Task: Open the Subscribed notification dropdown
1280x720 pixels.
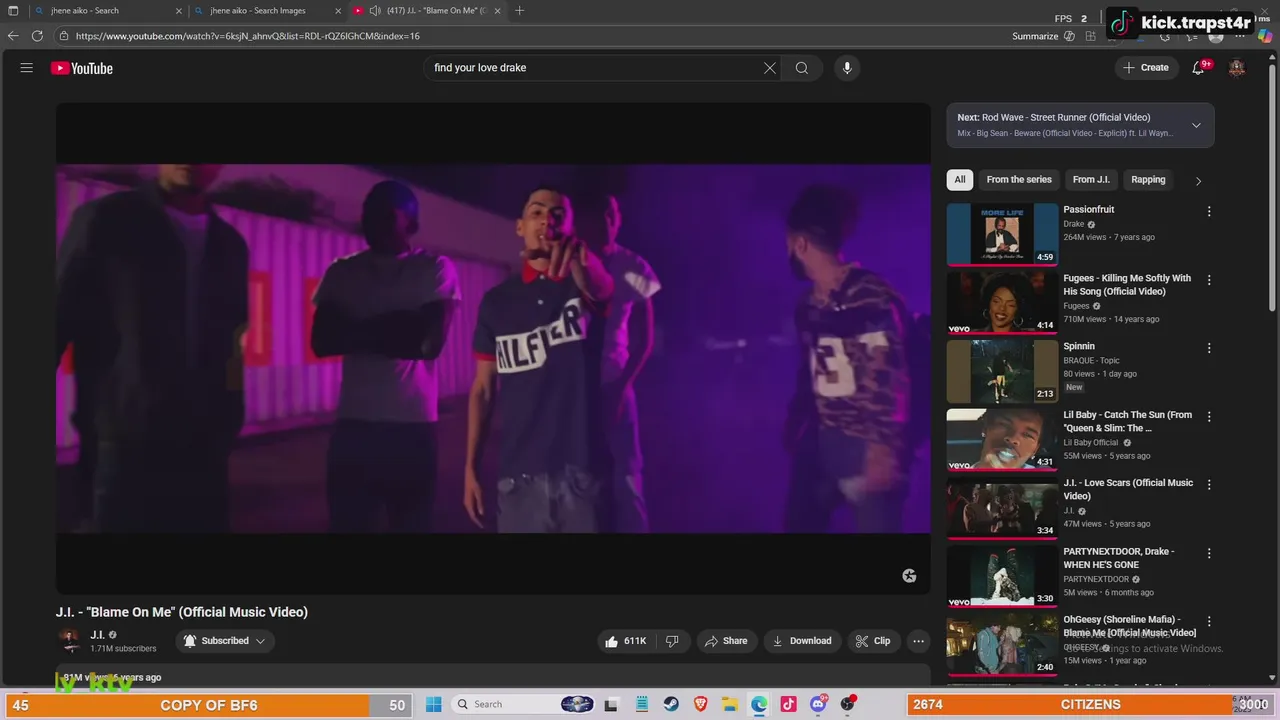Action: (x=225, y=641)
